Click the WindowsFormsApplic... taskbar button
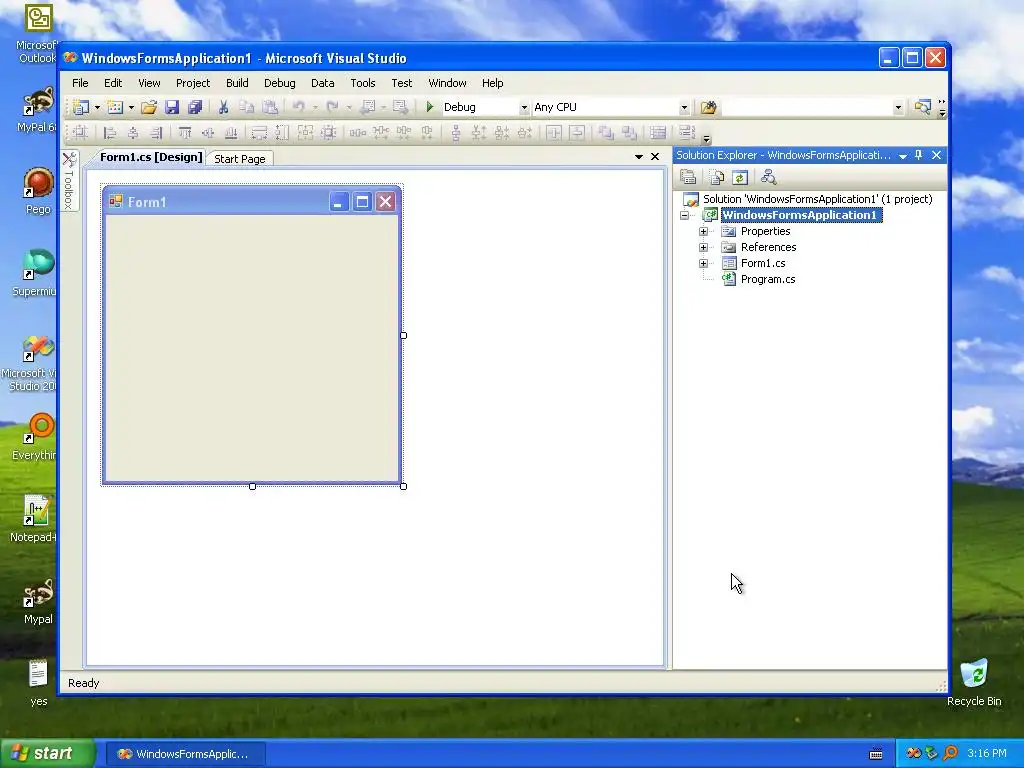 tap(185, 754)
